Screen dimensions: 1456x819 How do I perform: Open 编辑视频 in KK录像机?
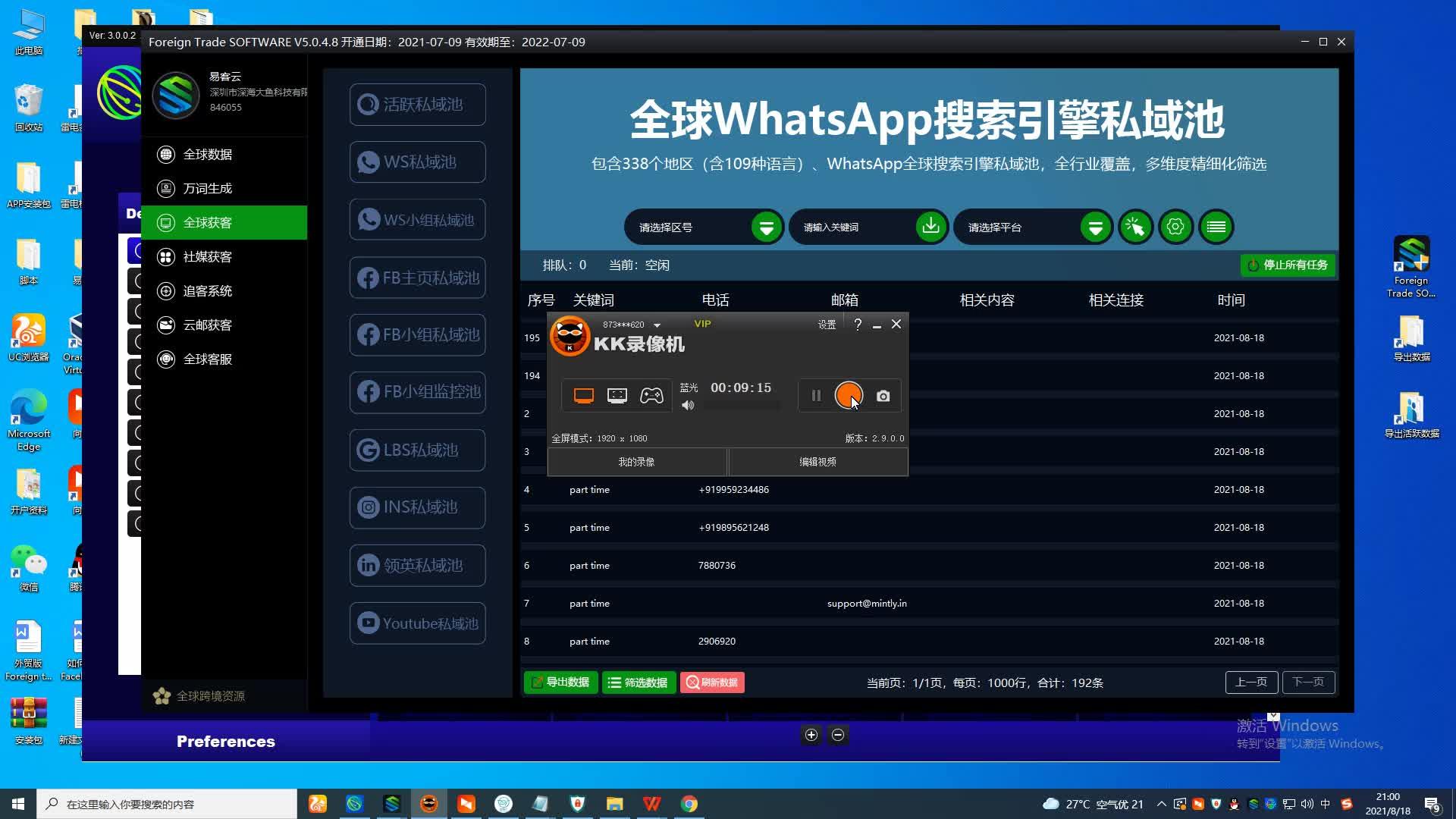(x=817, y=462)
